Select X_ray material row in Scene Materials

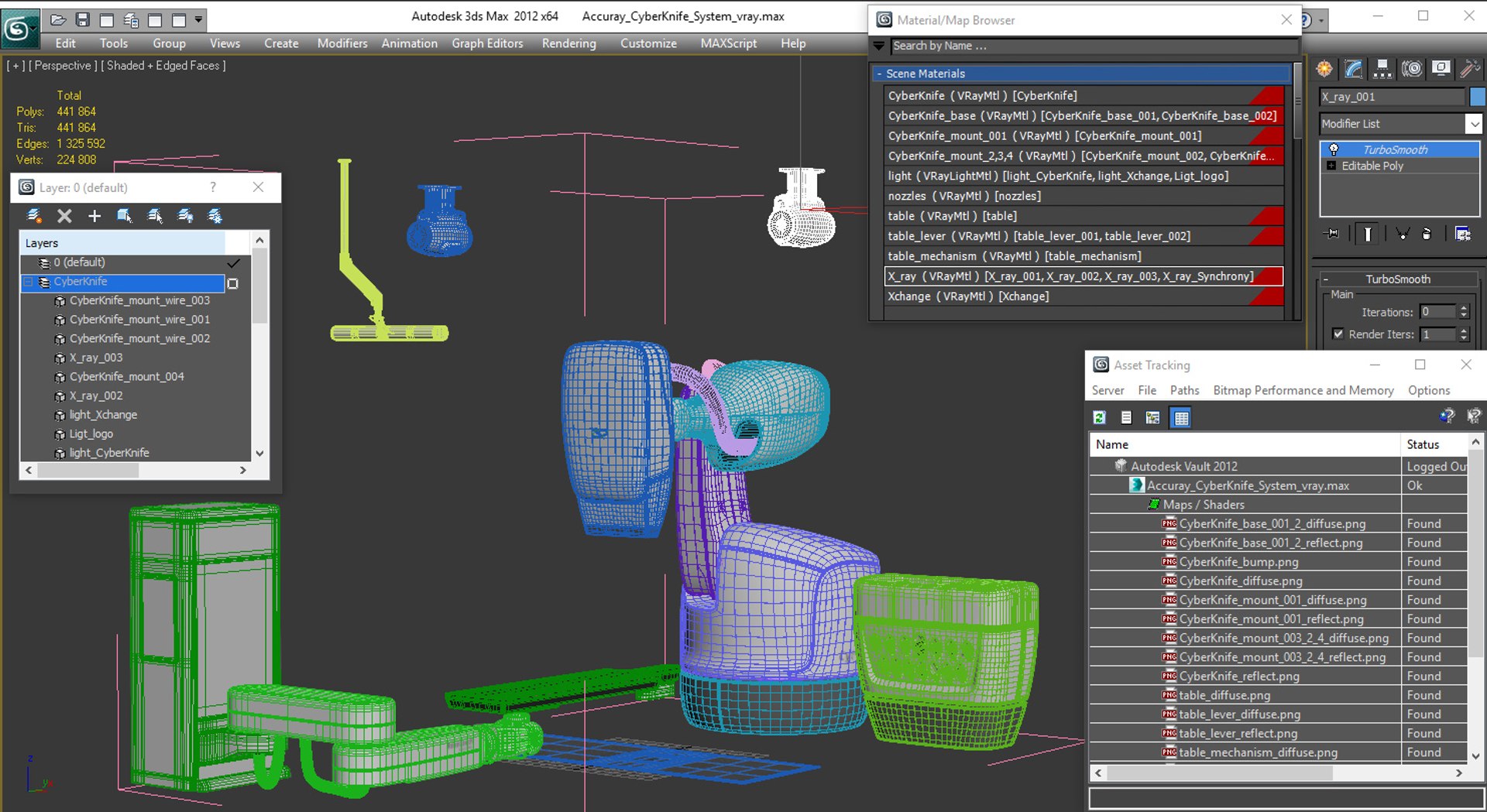pyautogui.click(x=1083, y=276)
